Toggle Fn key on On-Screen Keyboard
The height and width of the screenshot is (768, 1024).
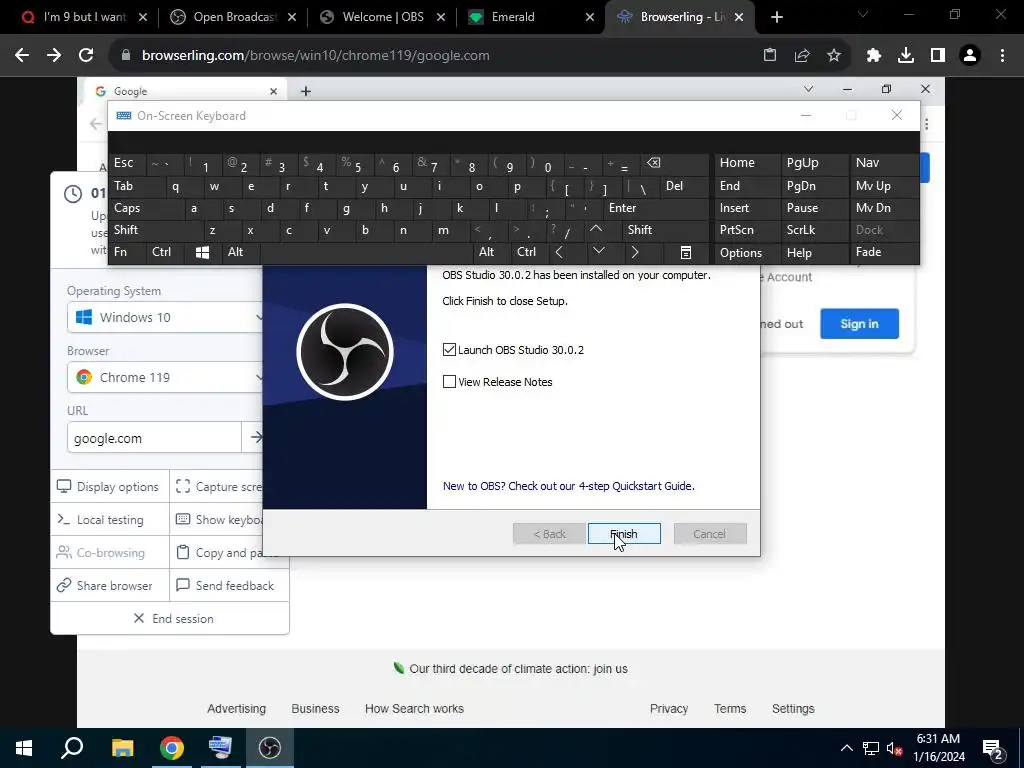[127, 252]
